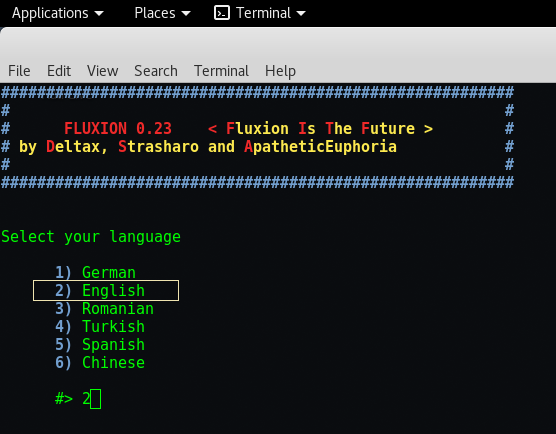Select the Turkish language option
The height and width of the screenshot is (434, 556).
click(x=100, y=327)
